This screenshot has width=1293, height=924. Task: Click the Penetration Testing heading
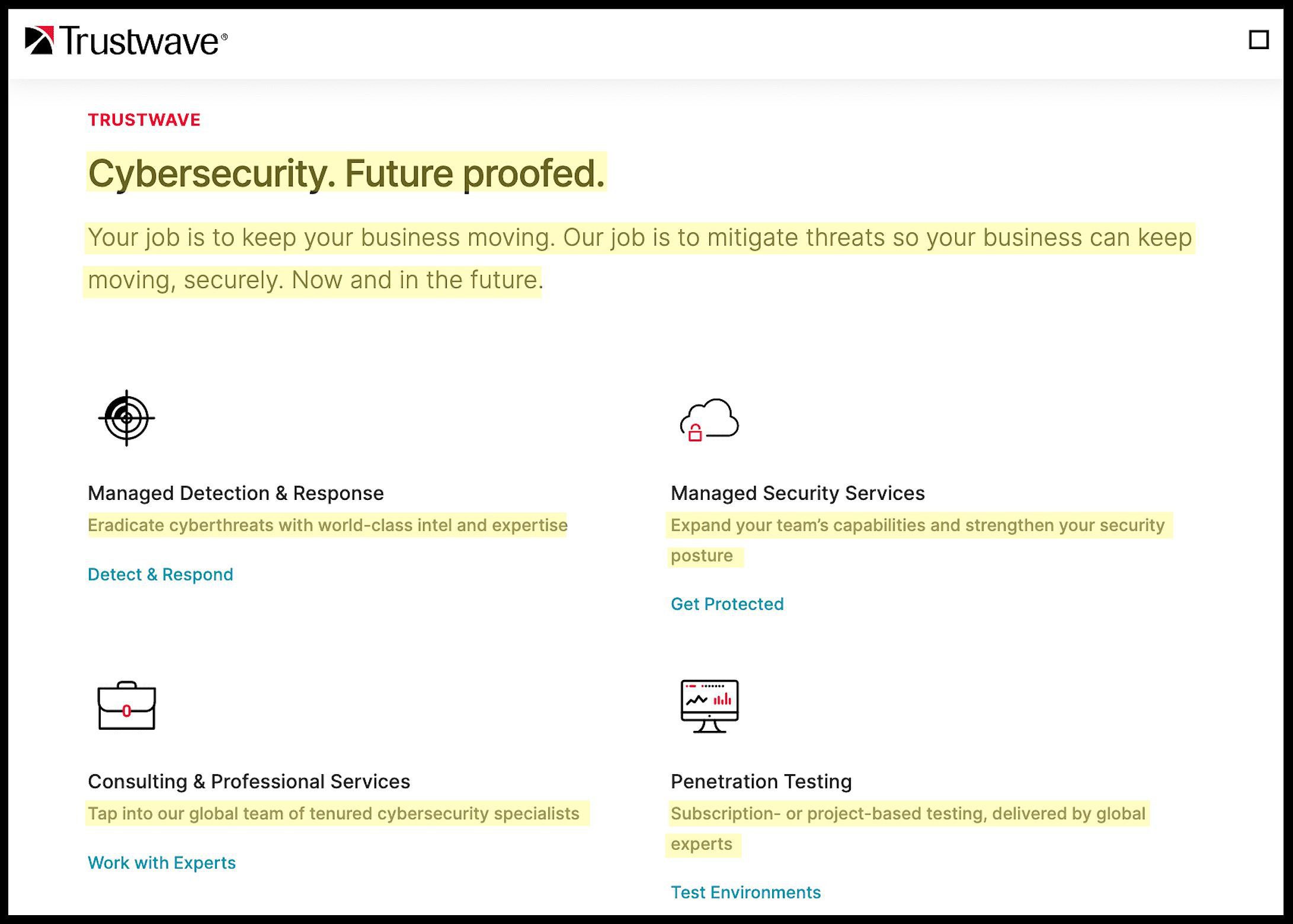click(x=761, y=782)
